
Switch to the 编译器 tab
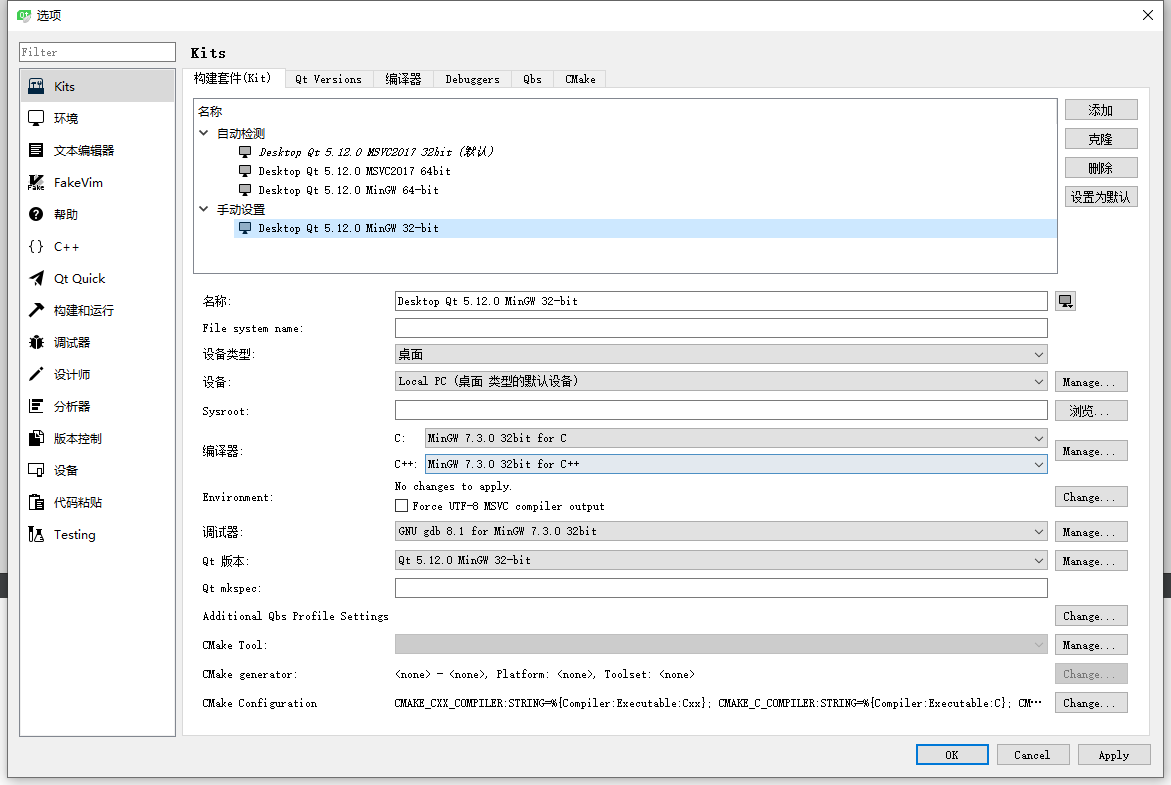(403, 79)
